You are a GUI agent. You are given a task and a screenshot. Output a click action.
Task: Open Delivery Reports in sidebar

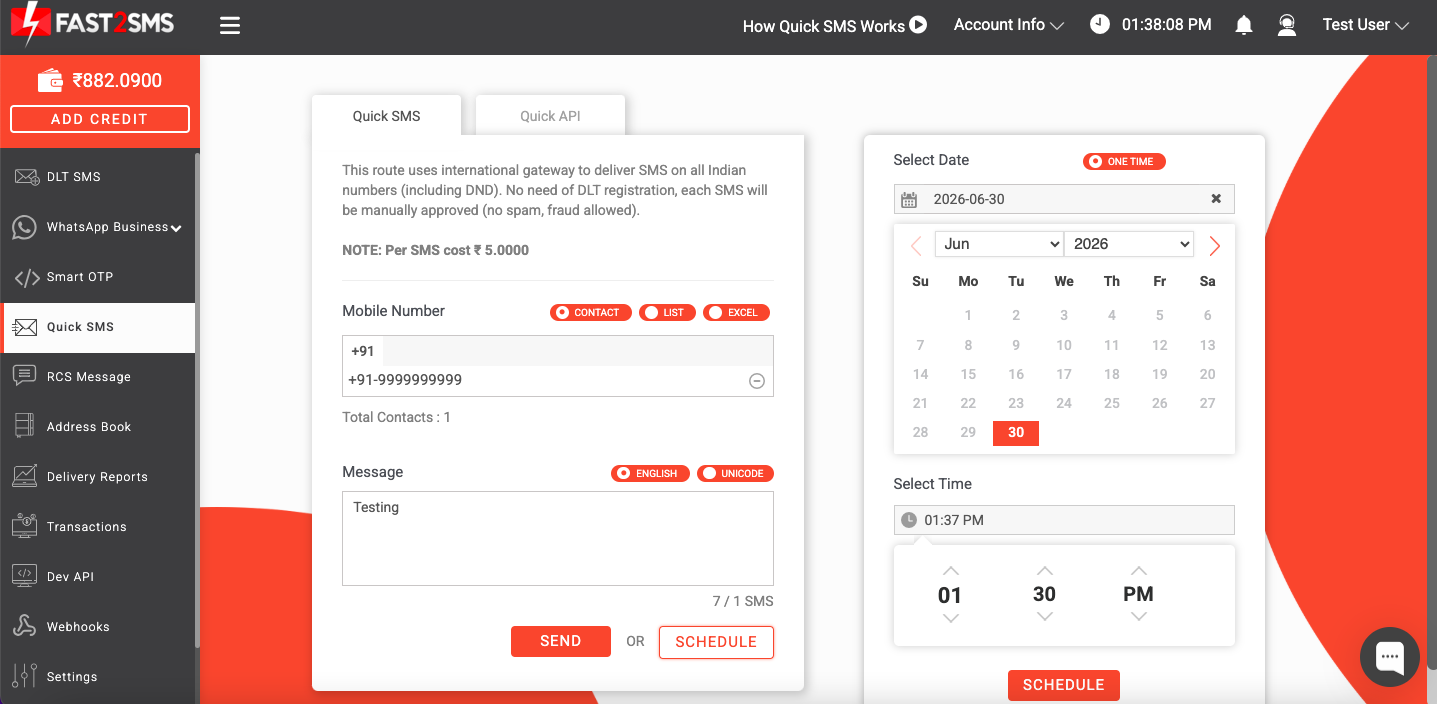point(98,477)
